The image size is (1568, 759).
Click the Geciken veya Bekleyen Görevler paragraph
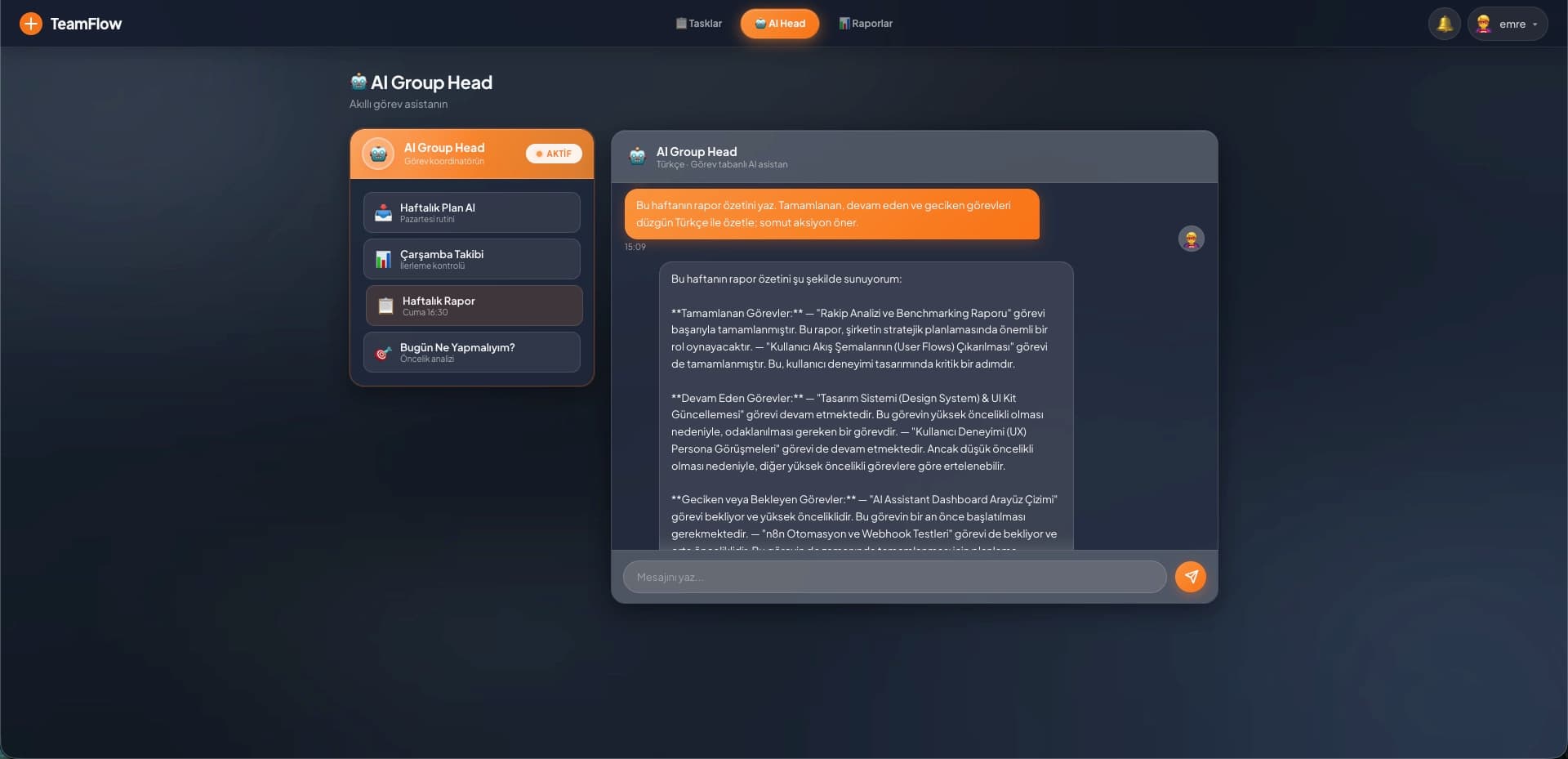[x=864, y=521]
